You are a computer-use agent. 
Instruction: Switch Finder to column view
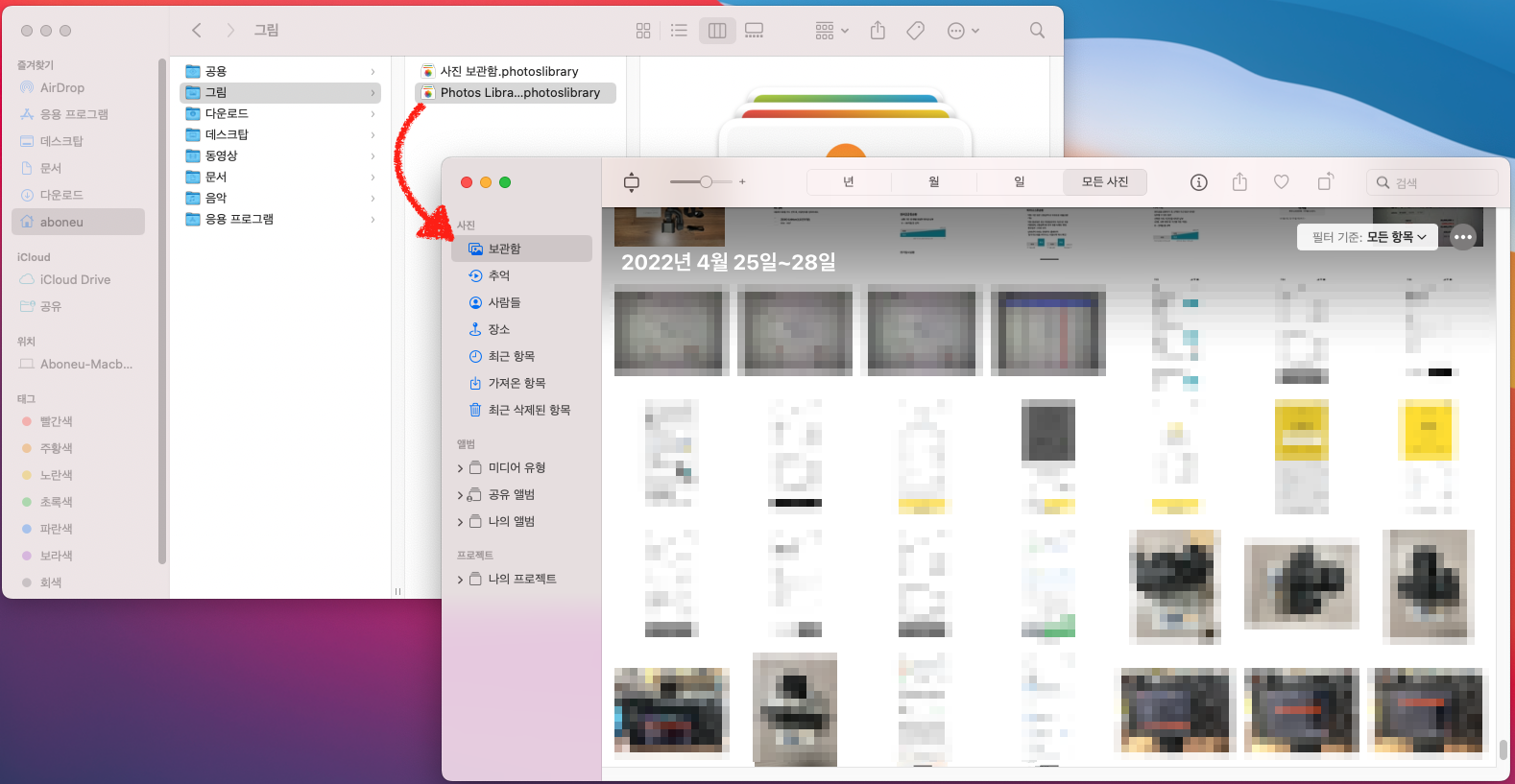[x=717, y=31]
